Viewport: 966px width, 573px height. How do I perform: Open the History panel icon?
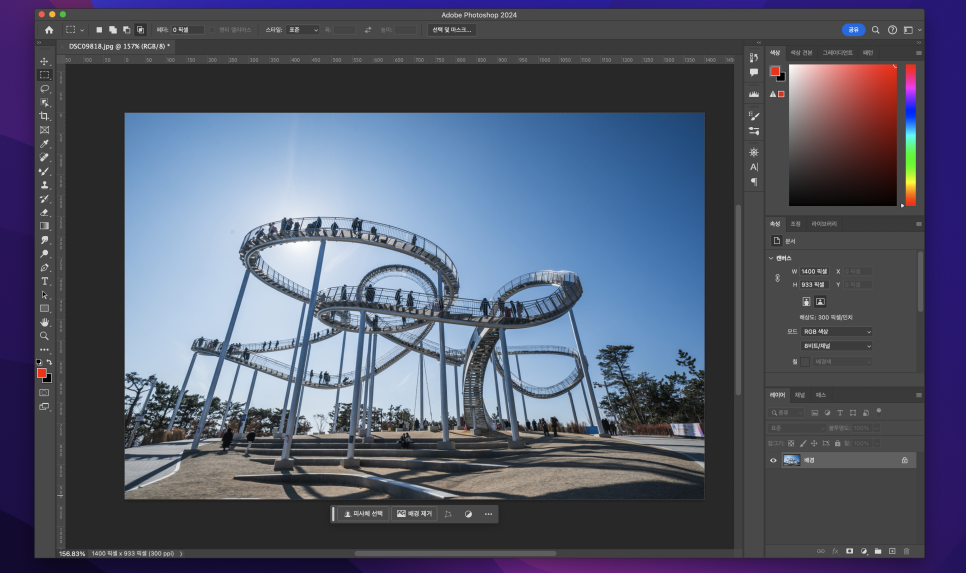click(753, 57)
